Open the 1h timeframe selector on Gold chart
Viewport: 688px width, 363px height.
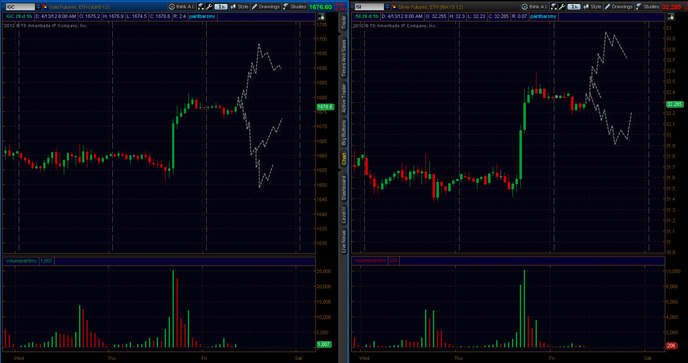[221, 7]
